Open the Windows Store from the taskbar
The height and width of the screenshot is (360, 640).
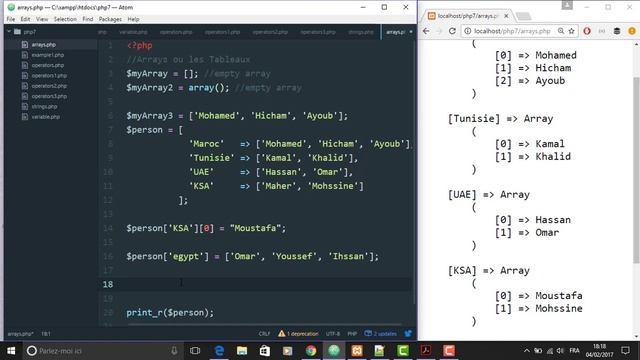(265, 351)
